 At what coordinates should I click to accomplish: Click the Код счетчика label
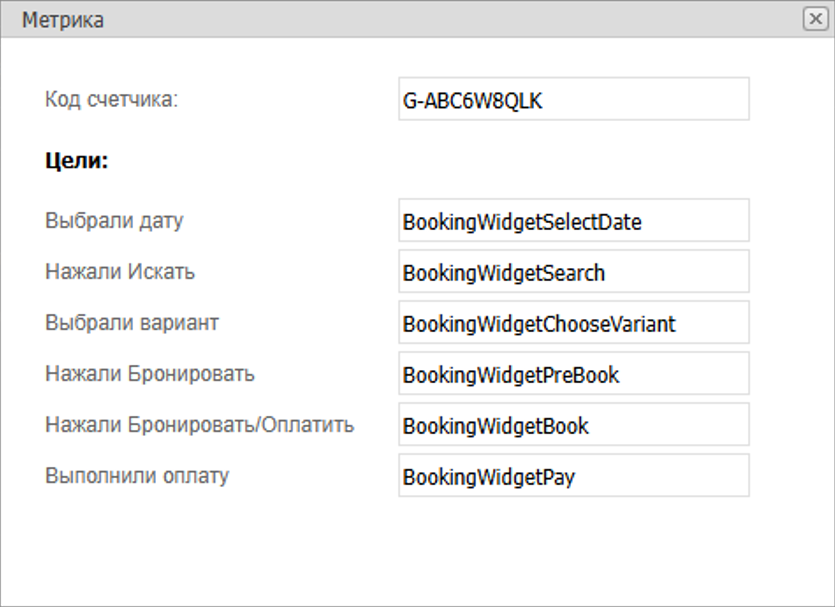click(x=111, y=100)
